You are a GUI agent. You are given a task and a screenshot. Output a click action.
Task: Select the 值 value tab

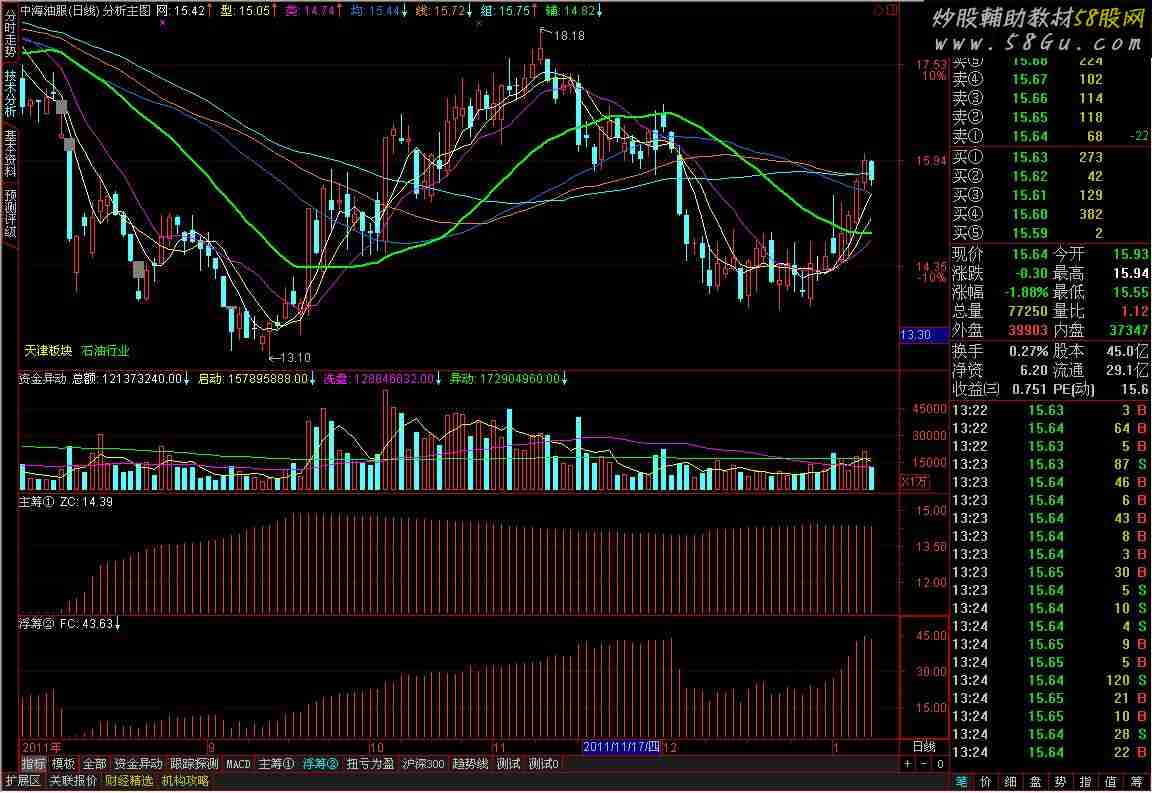(x=1111, y=782)
